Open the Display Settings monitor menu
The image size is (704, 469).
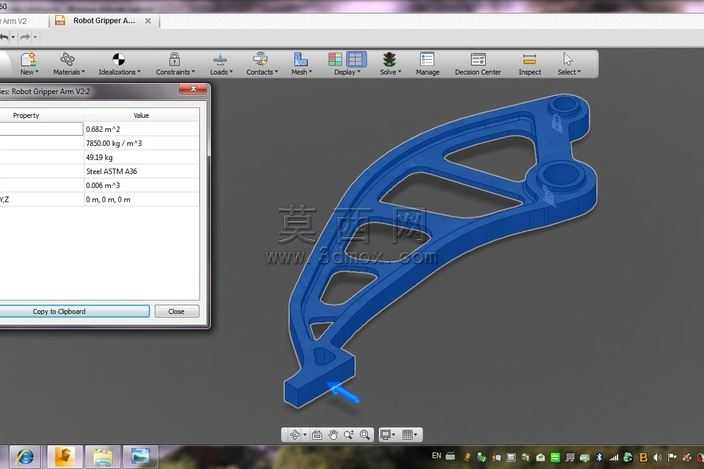tap(387, 434)
